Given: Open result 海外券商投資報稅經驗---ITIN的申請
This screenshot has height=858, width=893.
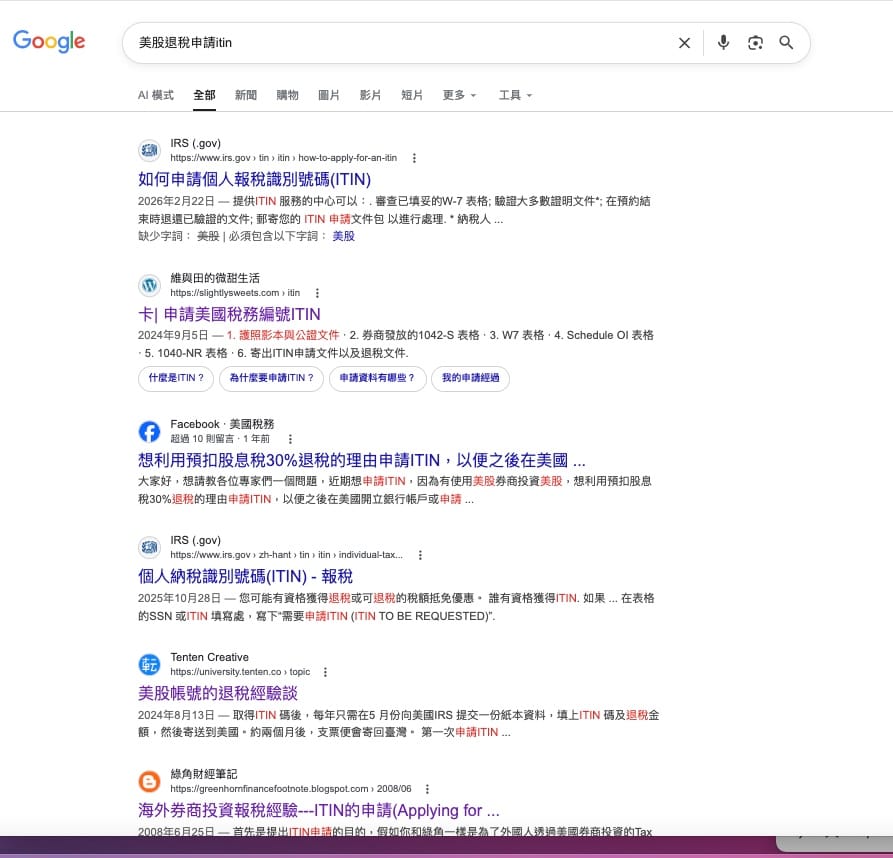Looking at the screenshot, I should 318,810.
